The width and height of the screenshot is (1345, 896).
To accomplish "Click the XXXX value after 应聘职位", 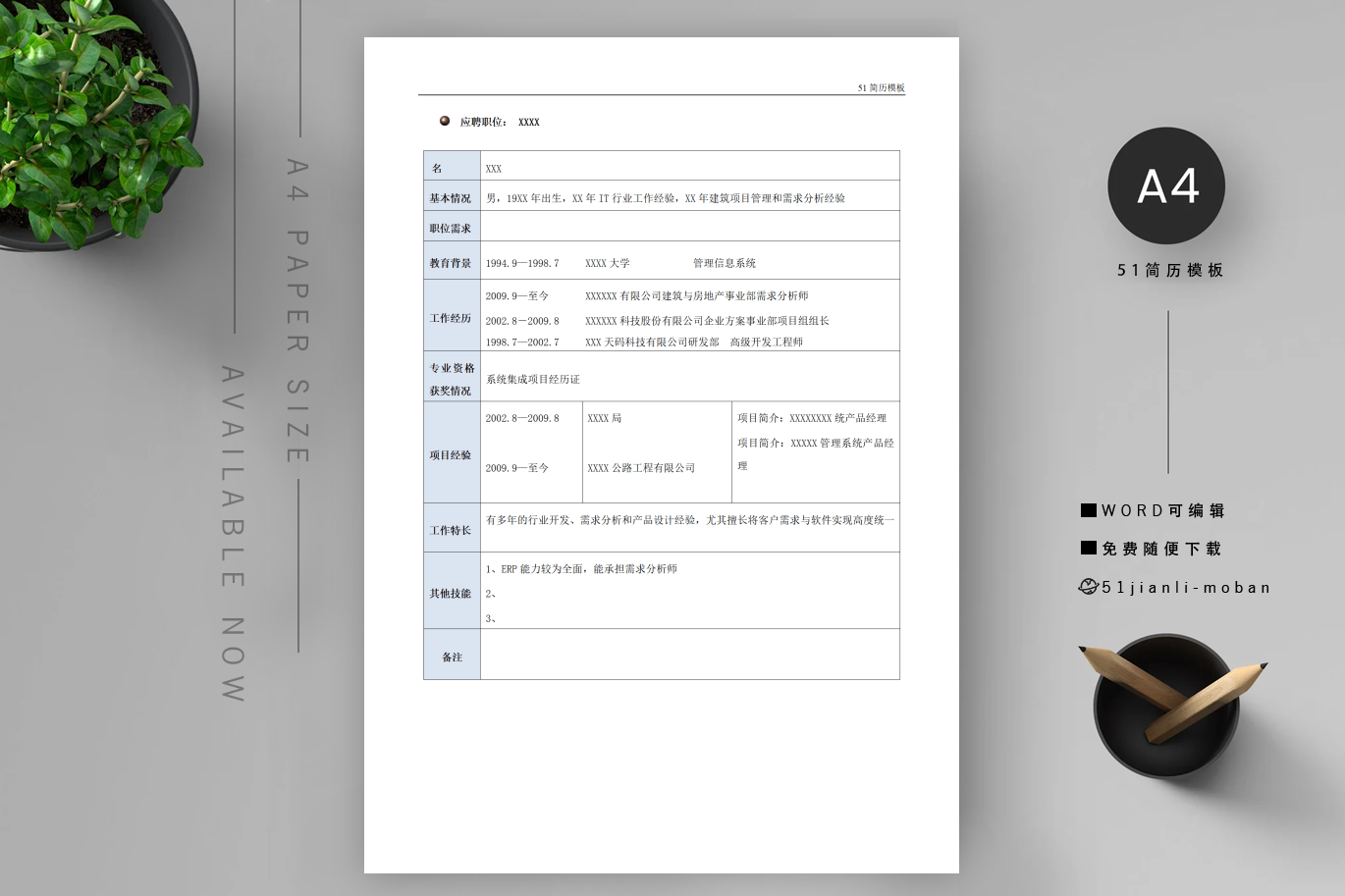I will click(x=529, y=122).
